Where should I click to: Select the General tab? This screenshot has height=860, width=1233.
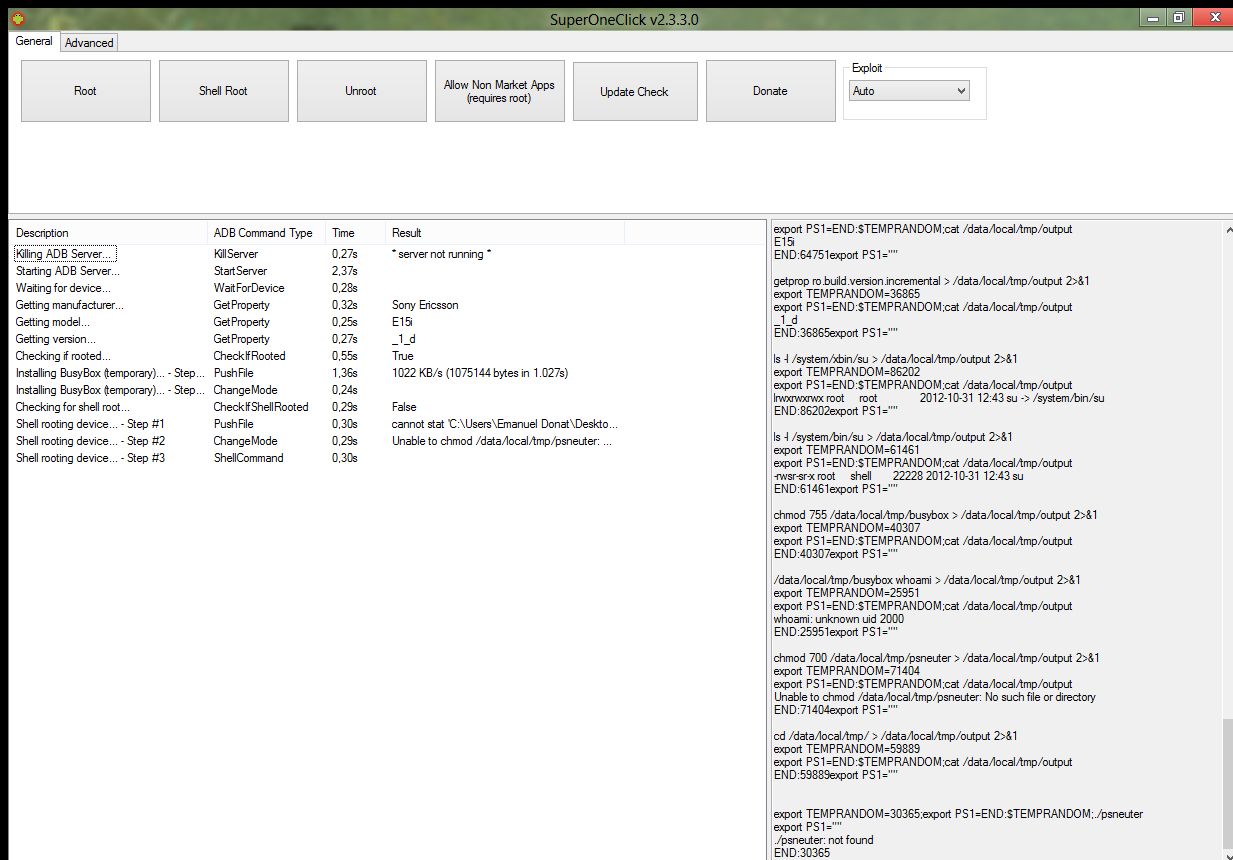[34, 41]
